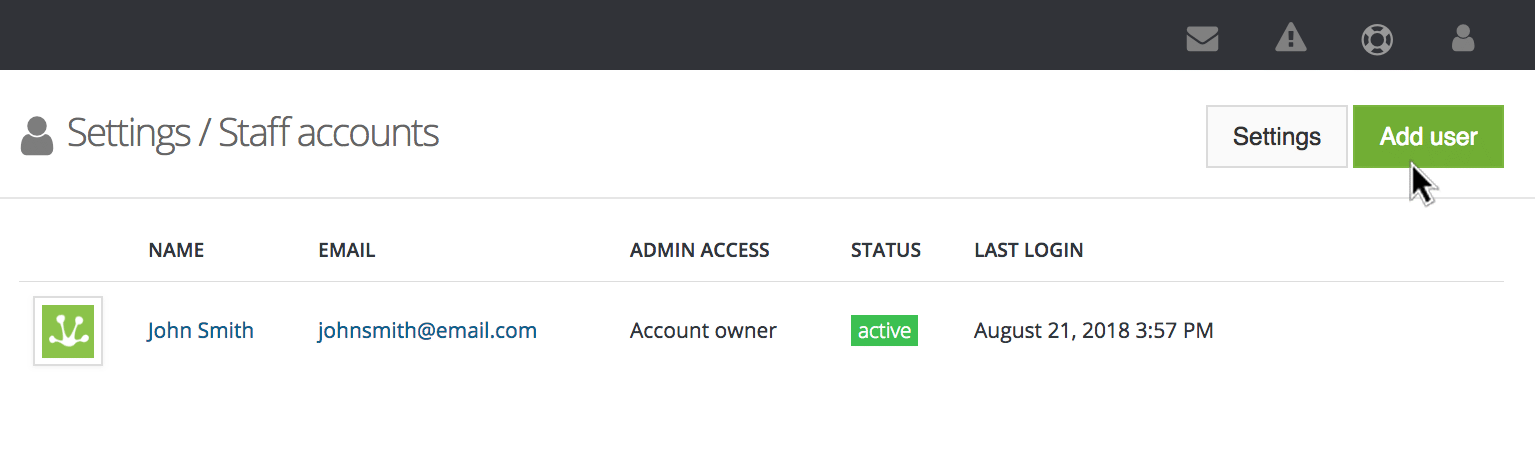1535x451 pixels.
Task: Open the lifebuoy help icon
Action: pos(1377,39)
